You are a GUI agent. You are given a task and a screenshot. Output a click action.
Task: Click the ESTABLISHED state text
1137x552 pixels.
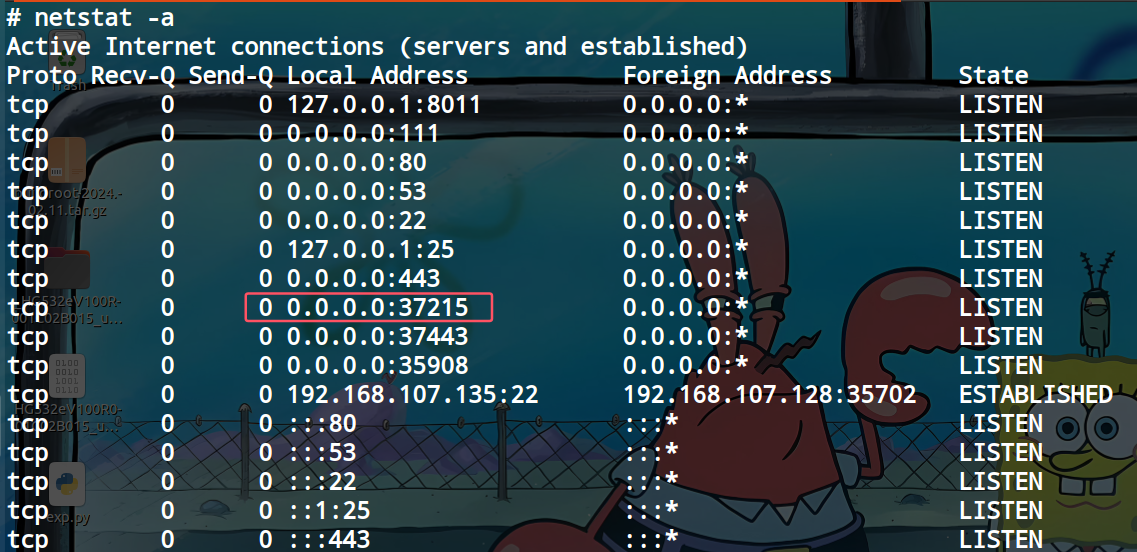[1035, 395]
